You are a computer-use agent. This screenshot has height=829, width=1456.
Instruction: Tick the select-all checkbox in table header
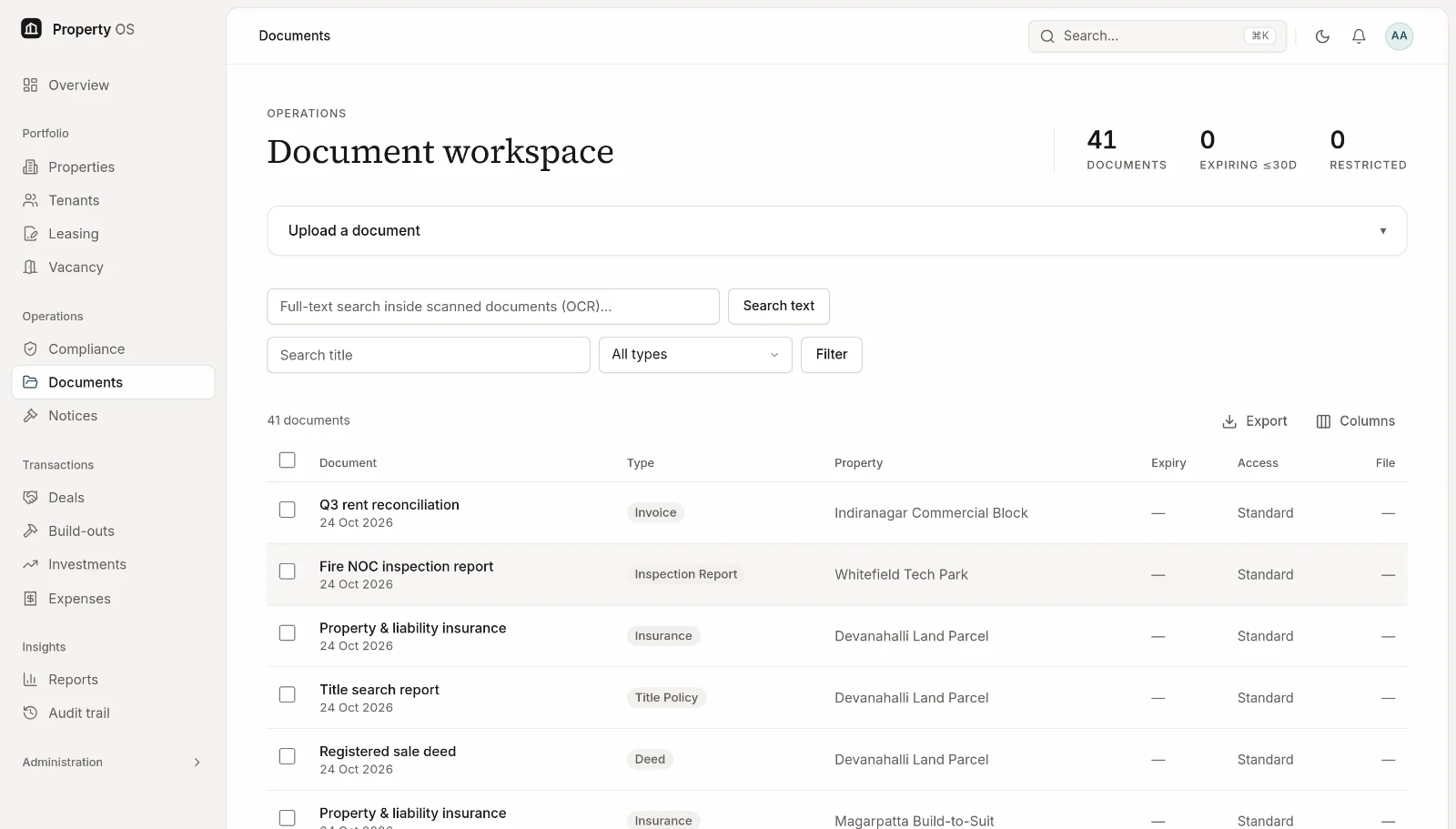click(x=287, y=460)
